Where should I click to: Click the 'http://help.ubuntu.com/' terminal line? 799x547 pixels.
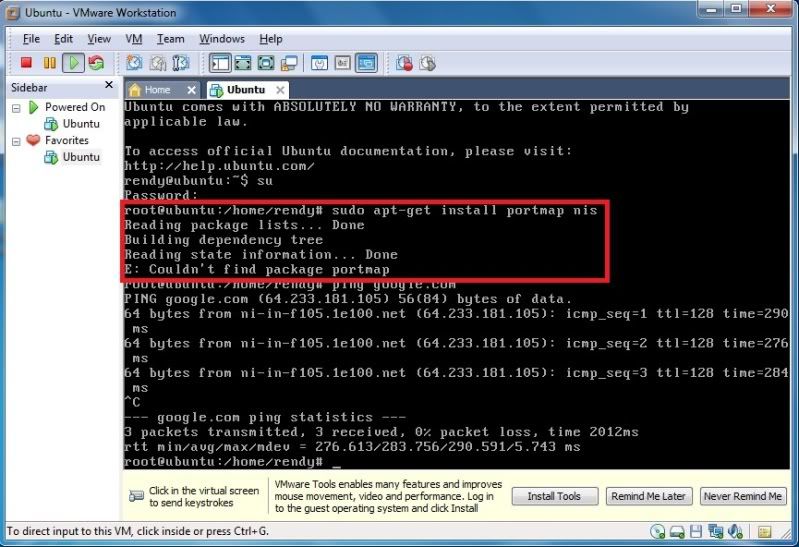point(220,166)
